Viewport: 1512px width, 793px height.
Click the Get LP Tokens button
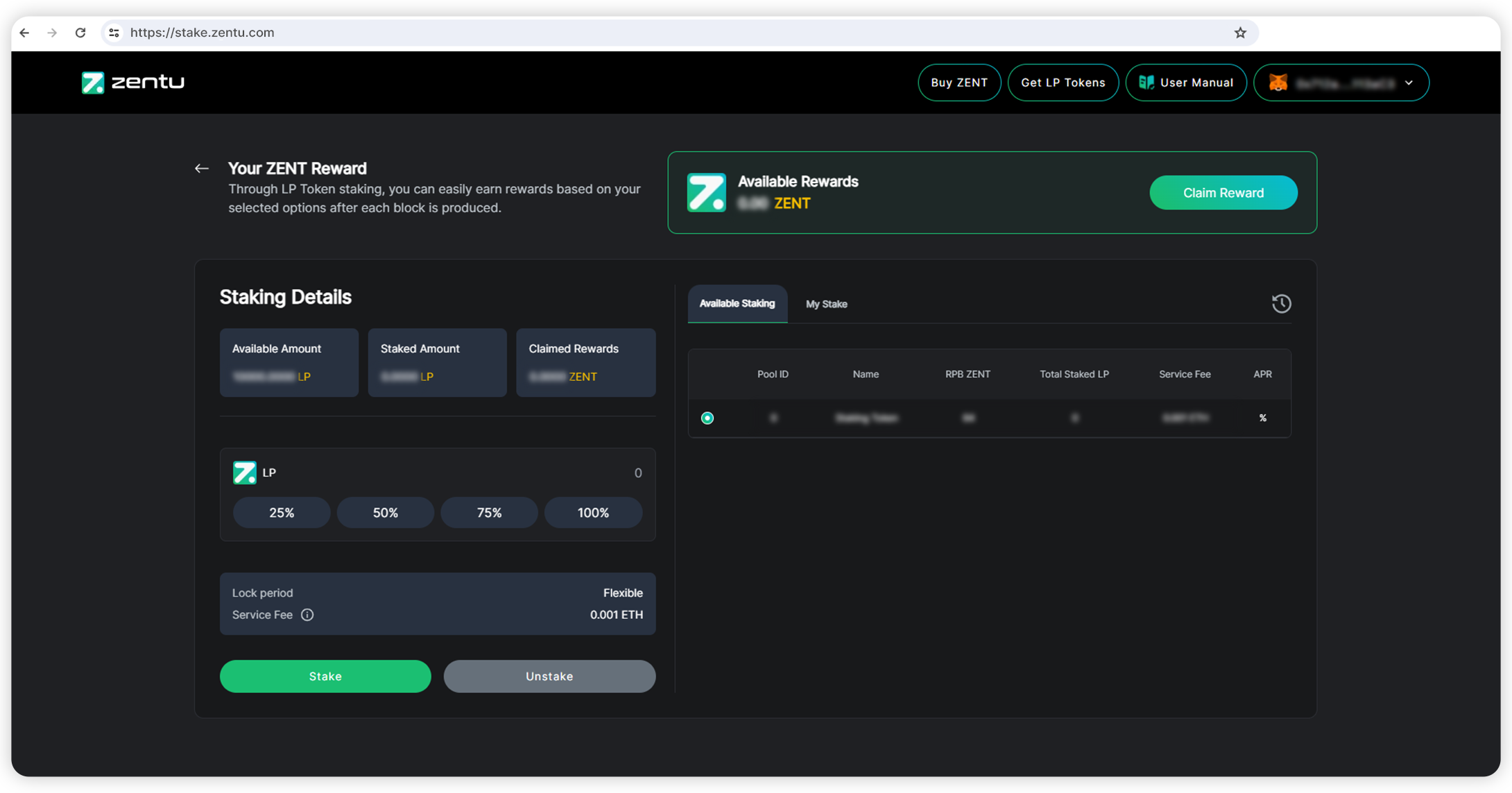point(1063,83)
